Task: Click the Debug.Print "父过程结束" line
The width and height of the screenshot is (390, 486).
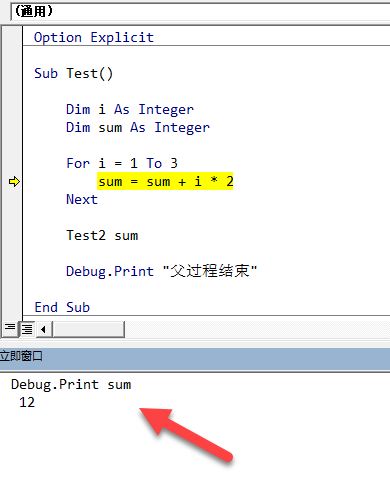Action: [x=161, y=271]
